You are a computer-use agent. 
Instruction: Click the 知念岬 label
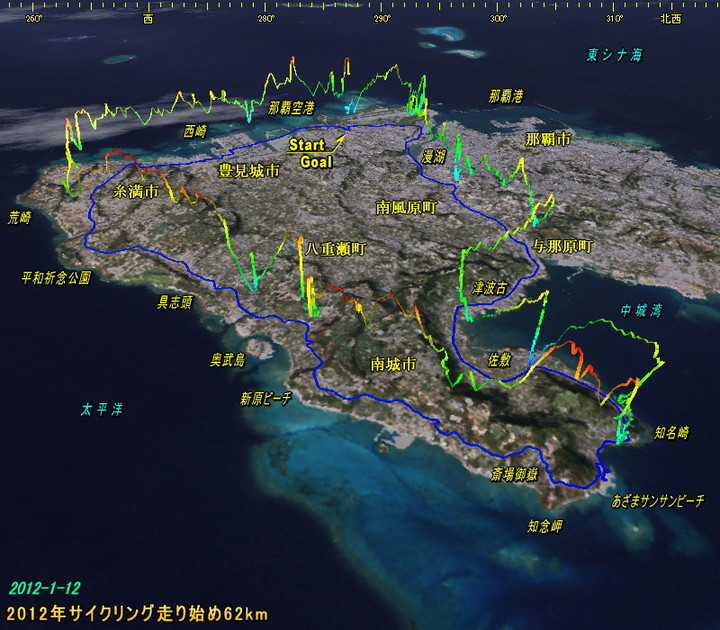545,526
